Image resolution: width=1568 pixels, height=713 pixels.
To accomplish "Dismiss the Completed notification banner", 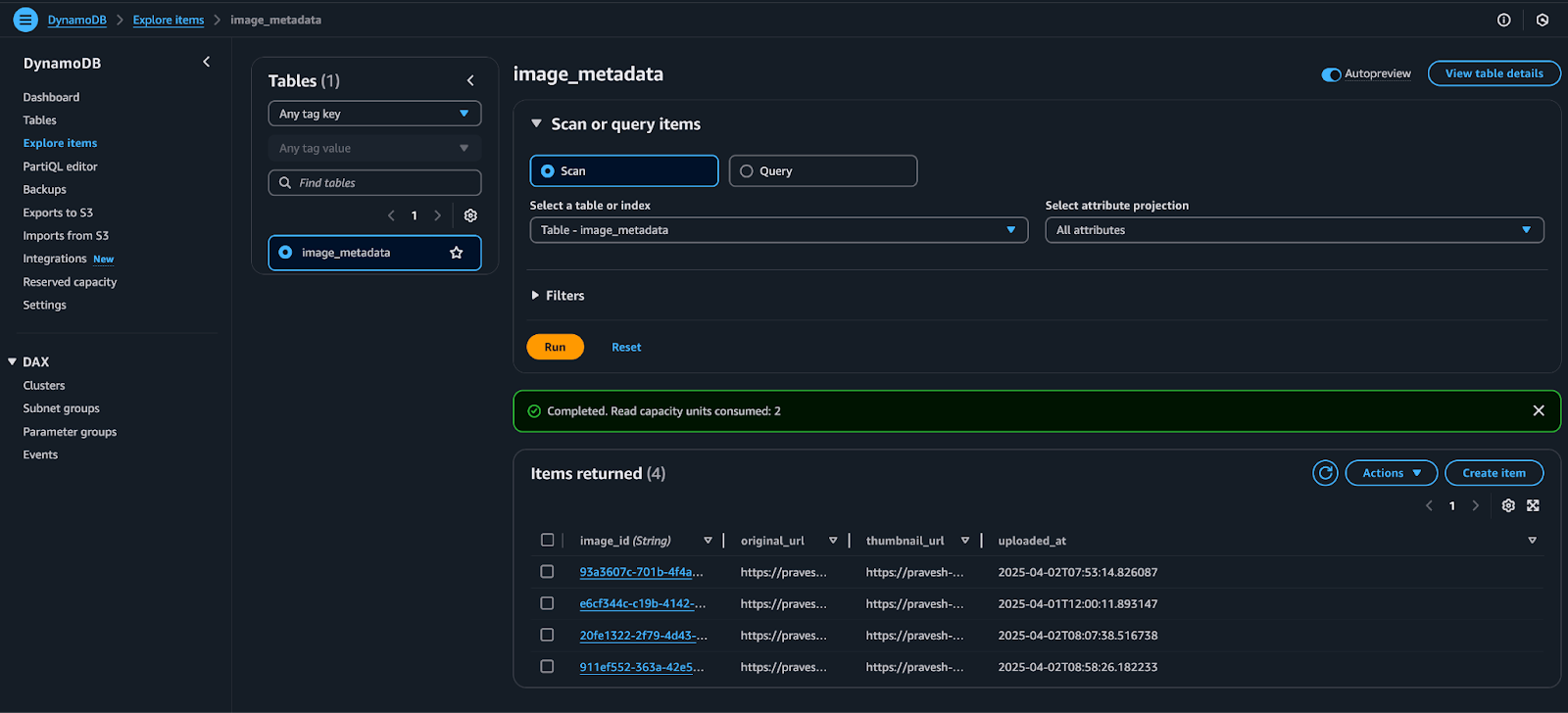I will point(1538,411).
